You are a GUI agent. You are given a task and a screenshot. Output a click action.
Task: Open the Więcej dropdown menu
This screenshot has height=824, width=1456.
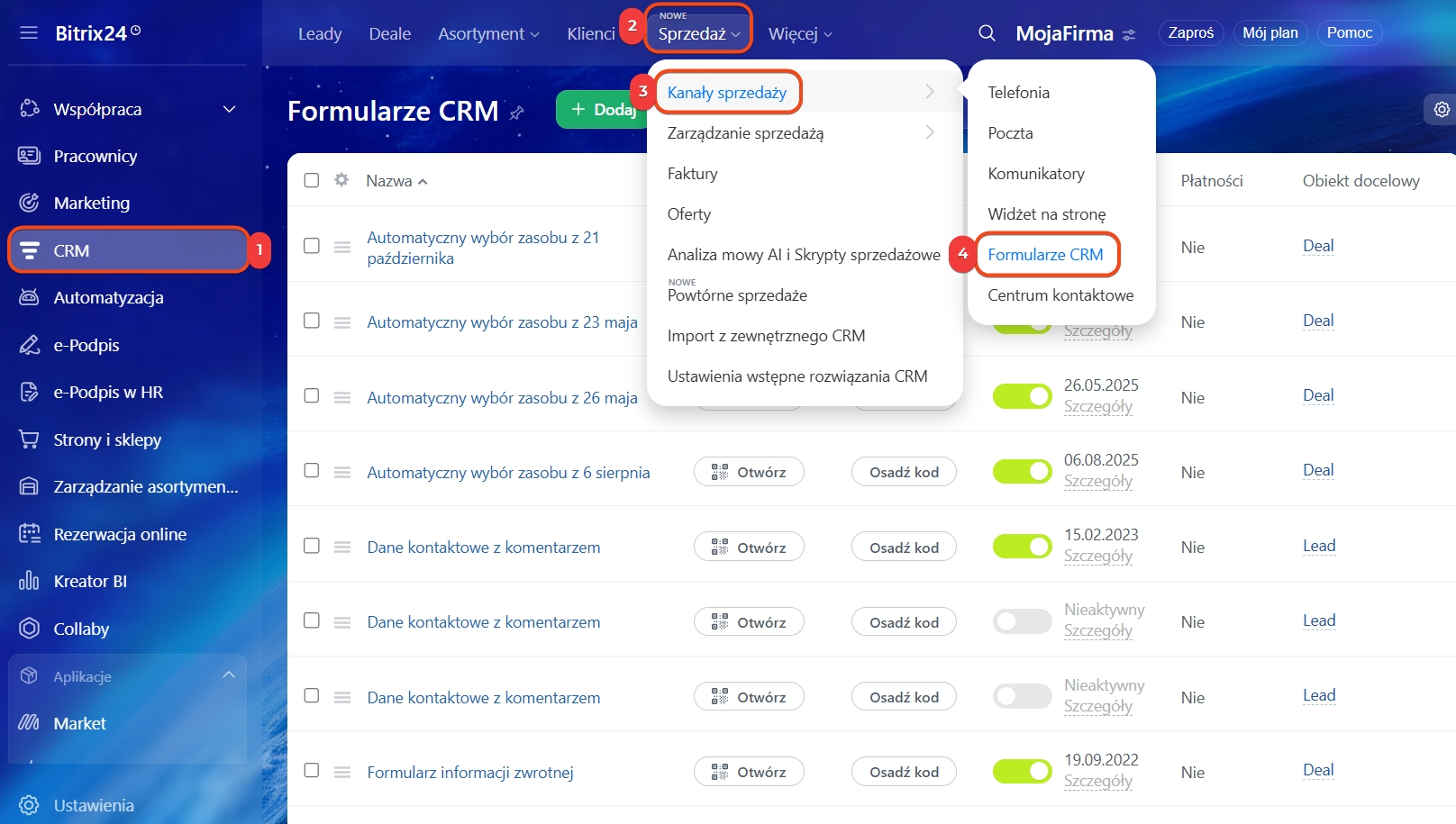coord(800,33)
